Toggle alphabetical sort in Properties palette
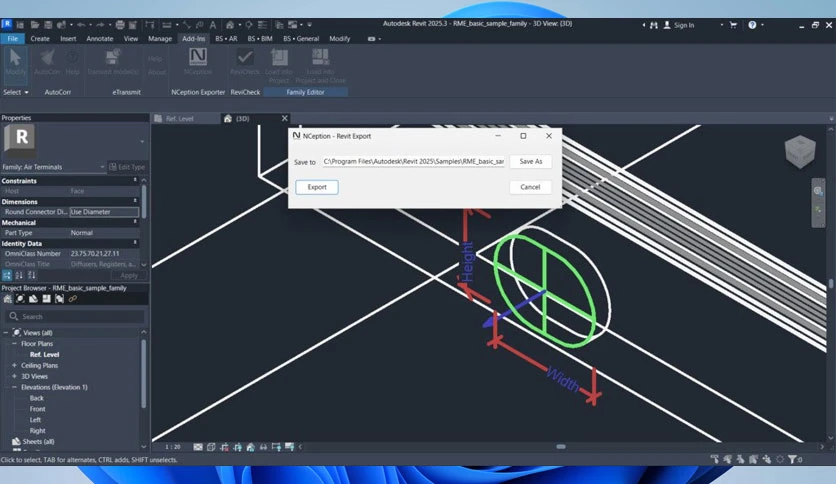The height and width of the screenshot is (484, 836). 19,275
